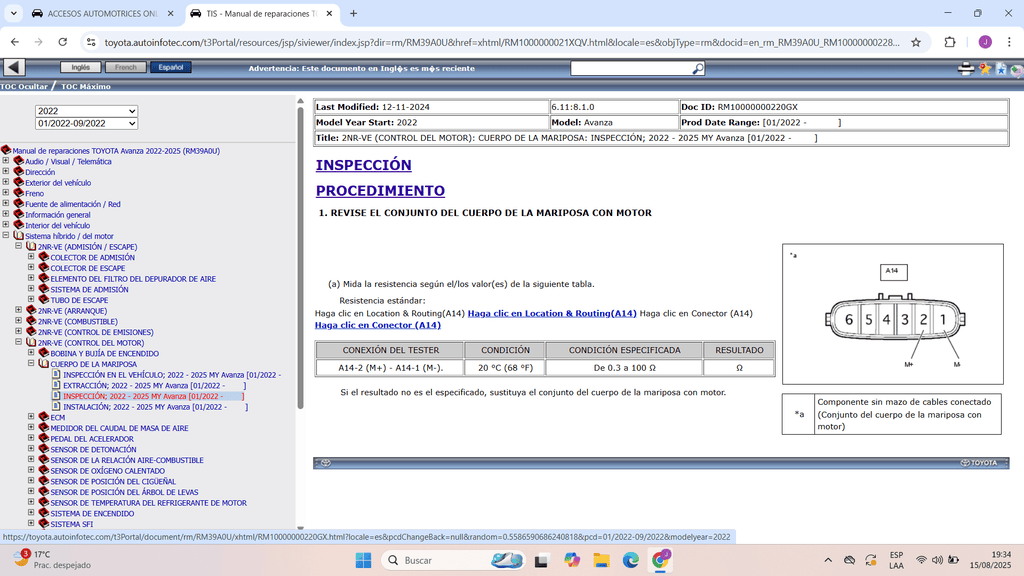Switch document language to Inglés
This screenshot has height=576, width=1024.
81,68
